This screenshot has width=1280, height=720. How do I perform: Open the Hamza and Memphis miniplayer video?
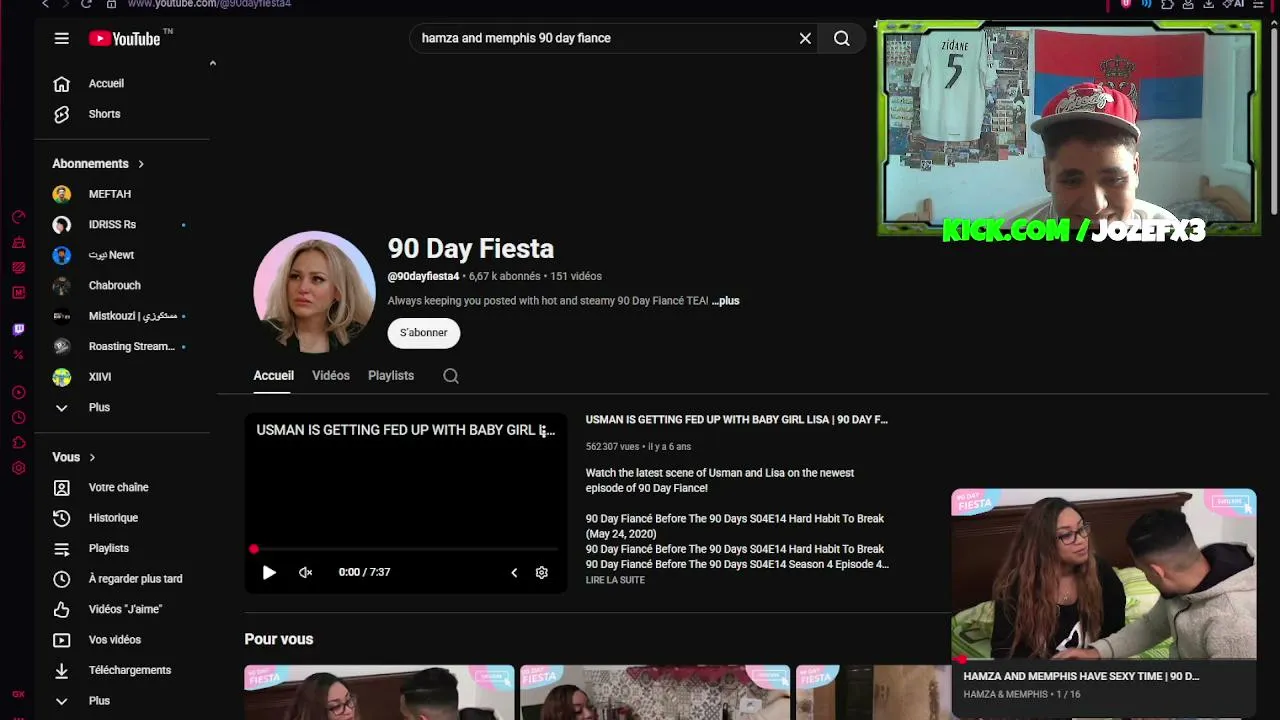click(x=1104, y=575)
